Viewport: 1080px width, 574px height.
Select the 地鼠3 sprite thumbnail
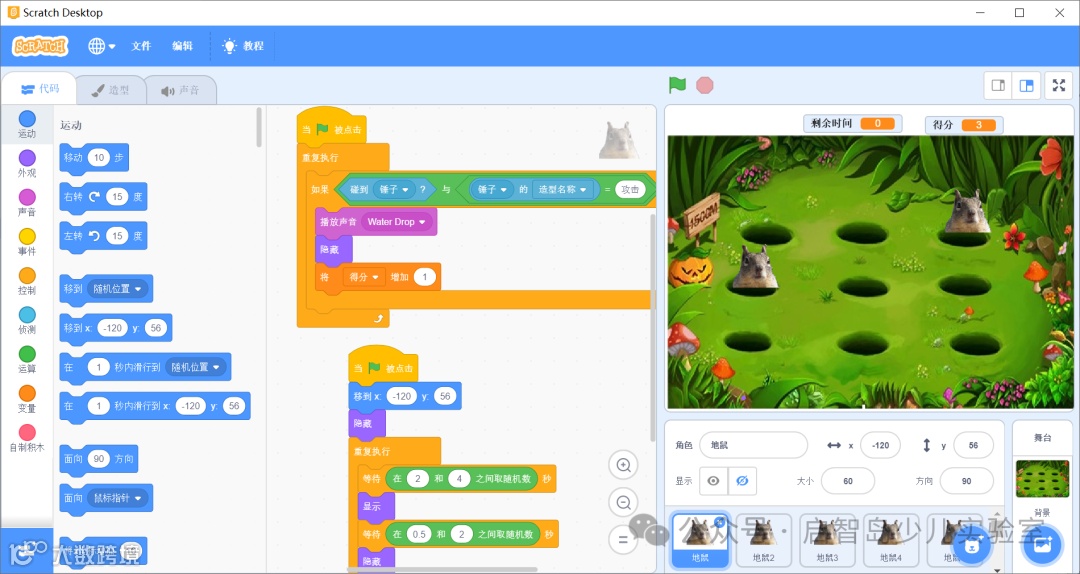[x=827, y=541]
